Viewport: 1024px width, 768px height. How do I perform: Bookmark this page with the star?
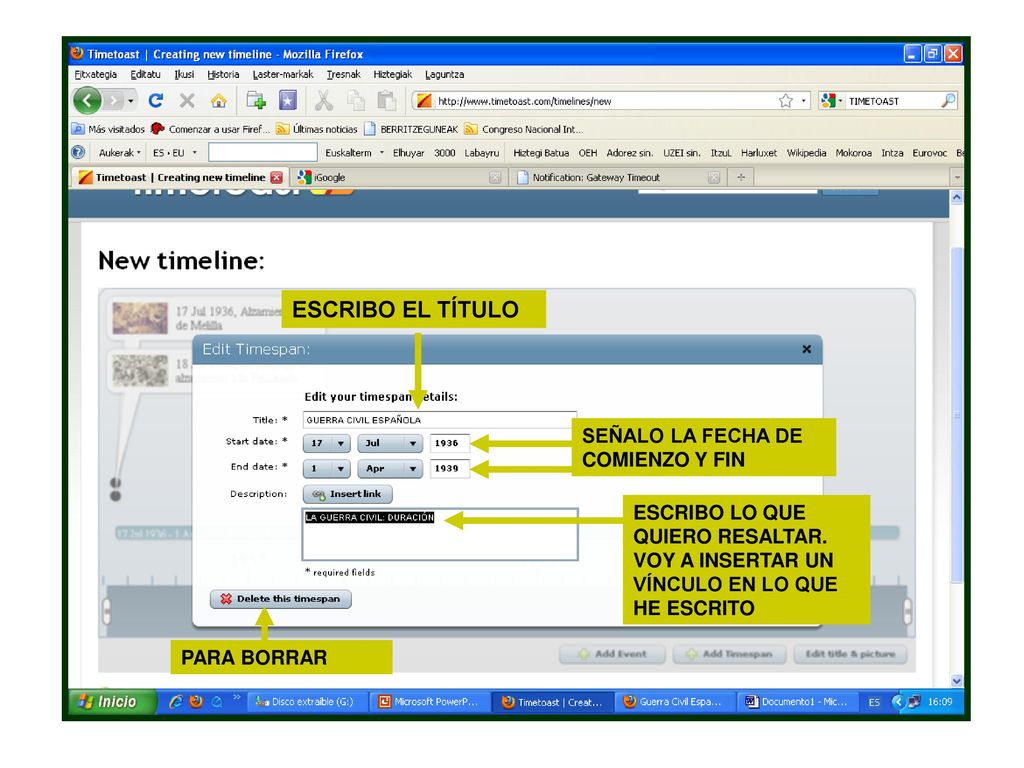click(x=786, y=101)
